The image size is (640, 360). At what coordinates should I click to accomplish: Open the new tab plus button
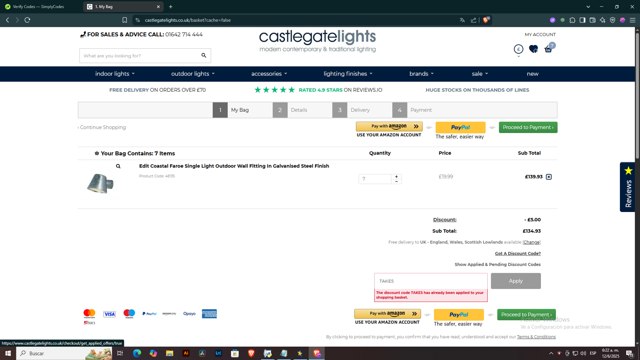coord(171,7)
